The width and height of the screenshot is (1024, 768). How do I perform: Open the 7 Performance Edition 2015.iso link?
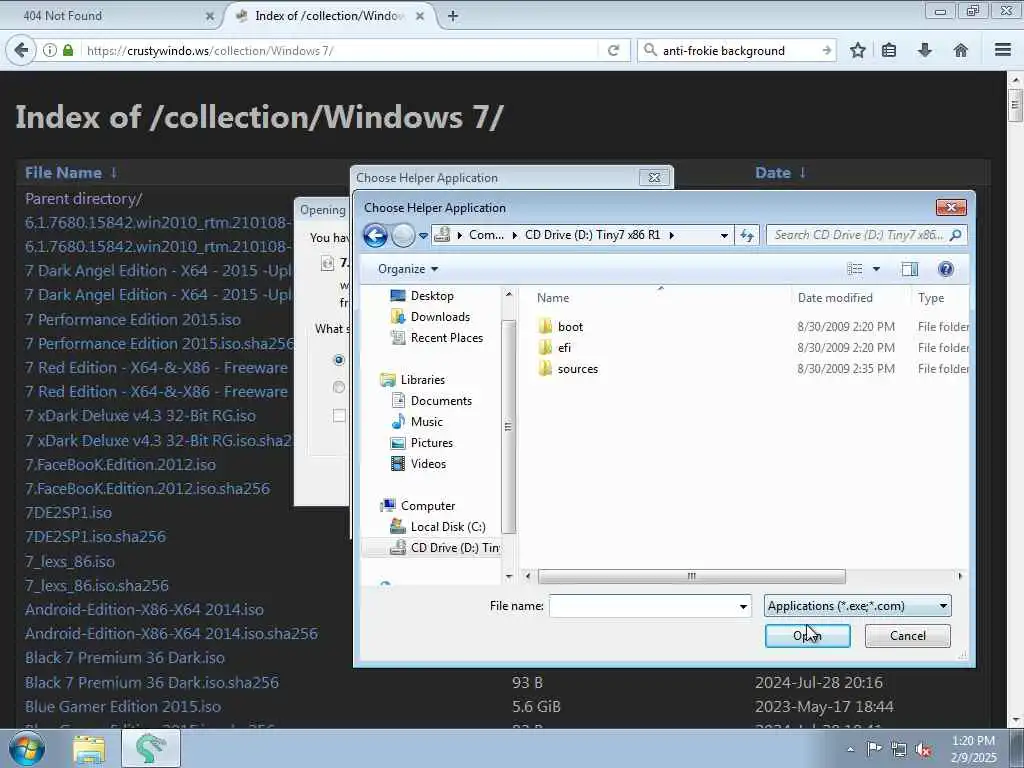click(133, 319)
